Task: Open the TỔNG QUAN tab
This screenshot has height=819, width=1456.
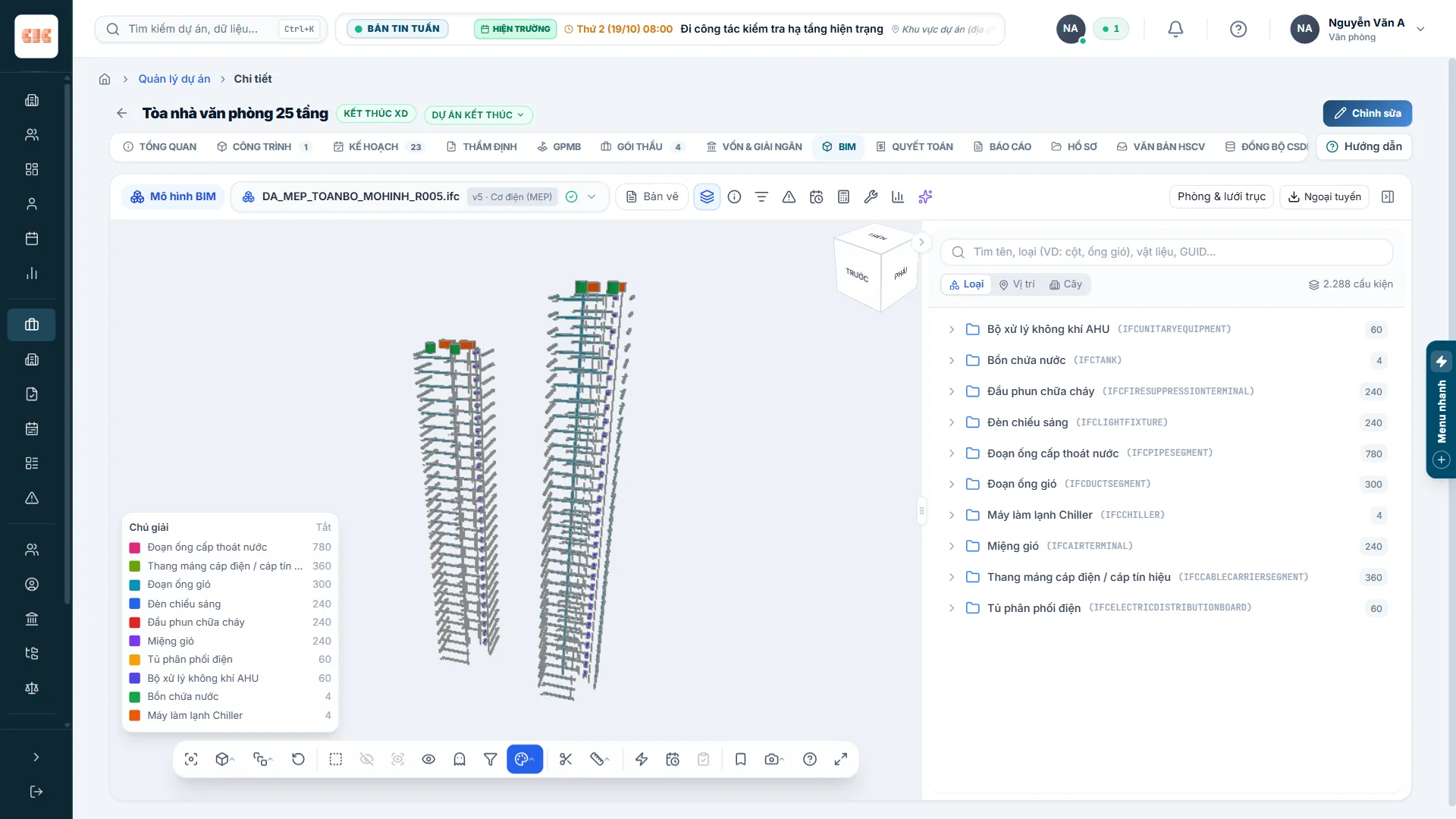Action: pyautogui.click(x=160, y=147)
